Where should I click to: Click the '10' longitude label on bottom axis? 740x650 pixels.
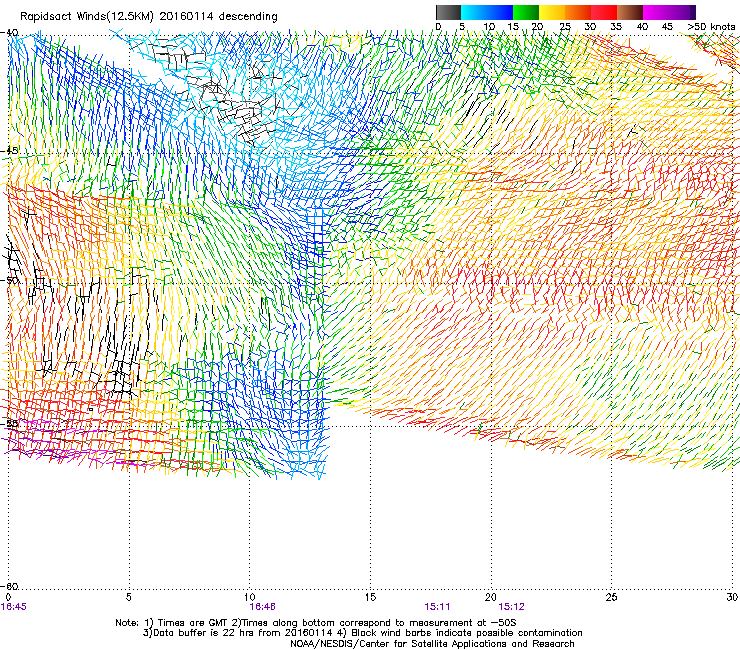[x=250, y=597]
